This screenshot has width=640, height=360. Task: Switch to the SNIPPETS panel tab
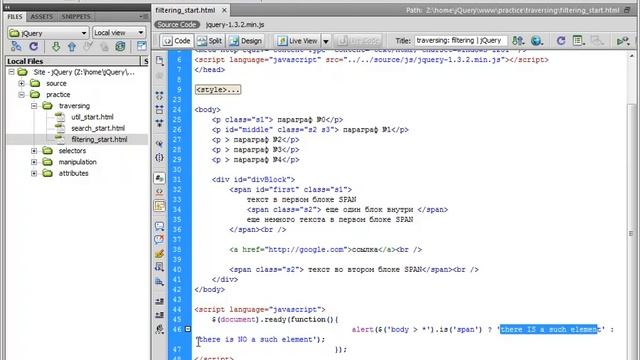click(x=76, y=17)
